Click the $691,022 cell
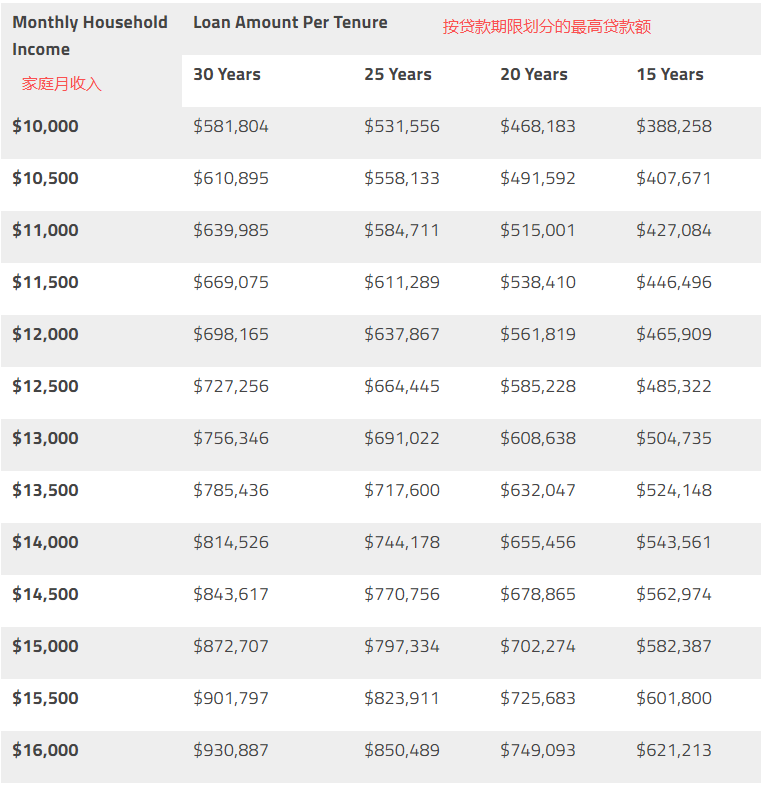This screenshot has width=769, height=788. (402, 438)
